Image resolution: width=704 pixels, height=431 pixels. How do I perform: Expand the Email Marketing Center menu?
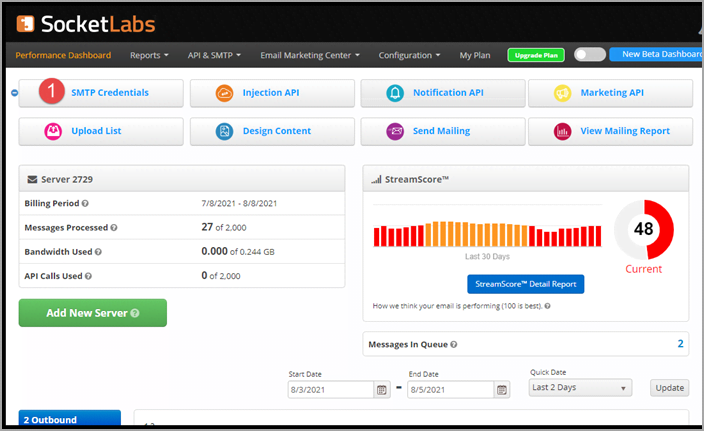310,55
